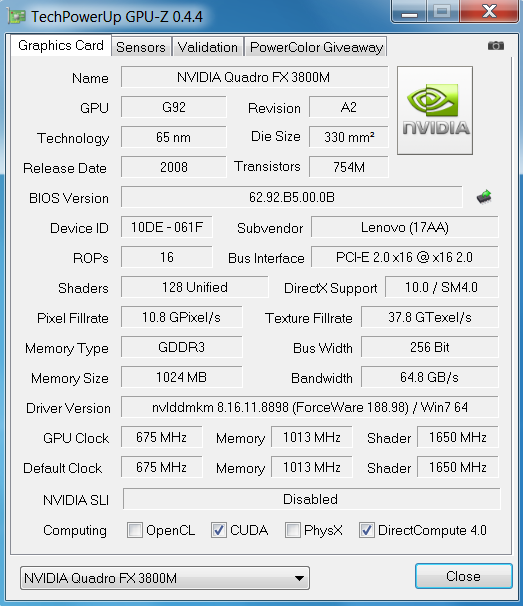Enable the OpenCL checkbox
Screen dimensions: 523x606
[135, 530]
